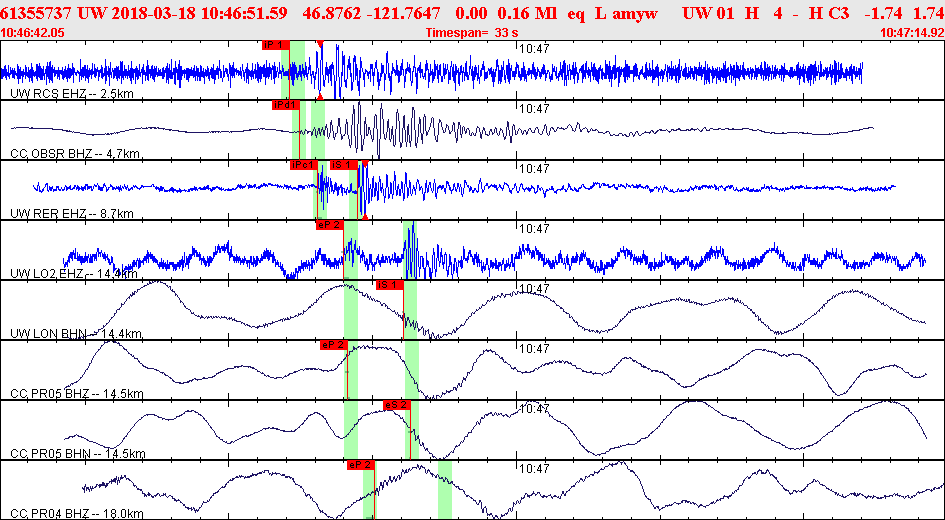Select the eP 2 pick flag on PR04 BHZ
Screen dimensions: 945x520
coord(361,465)
